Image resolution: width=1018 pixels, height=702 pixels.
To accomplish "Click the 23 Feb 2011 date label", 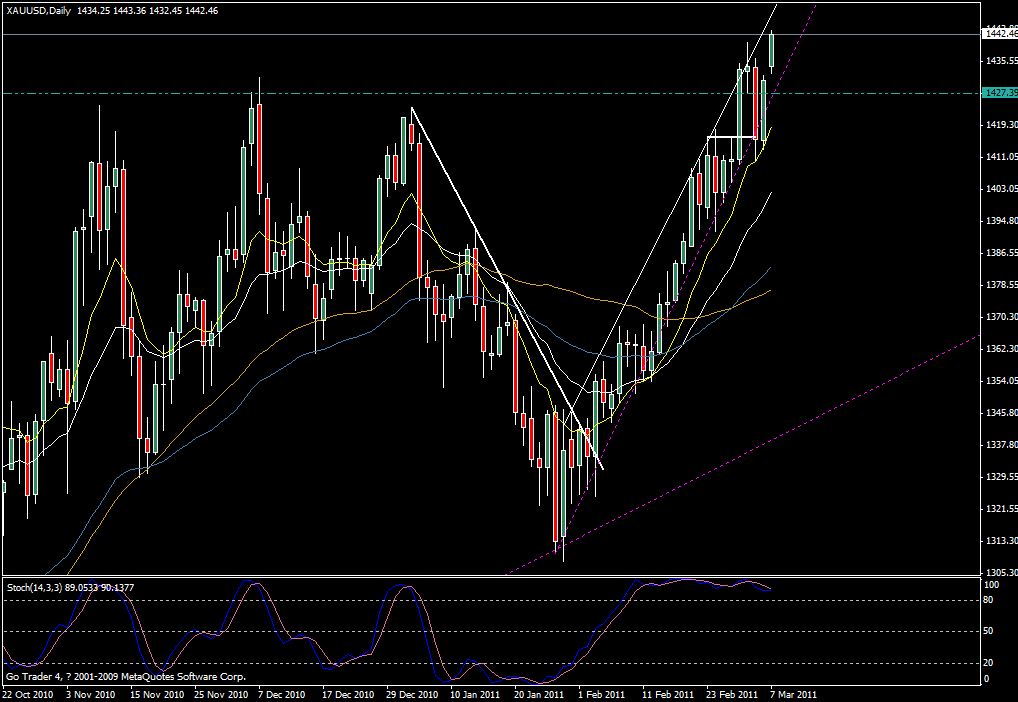I will coord(729,693).
